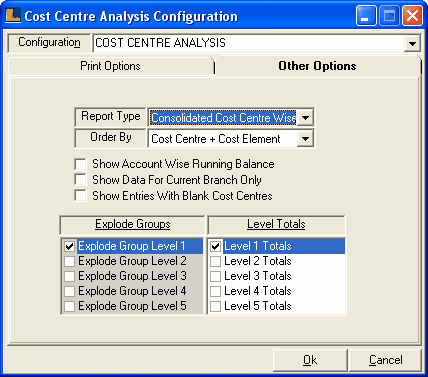This screenshot has width=428, height=377.
Task: Click the Cost Centre + Cost Element field
Action: [x=223, y=139]
